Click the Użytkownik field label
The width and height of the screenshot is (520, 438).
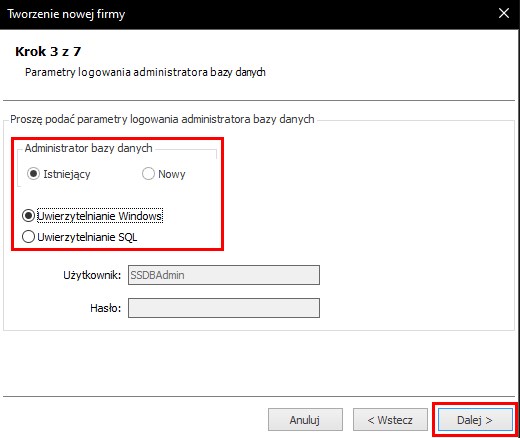point(92,275)
